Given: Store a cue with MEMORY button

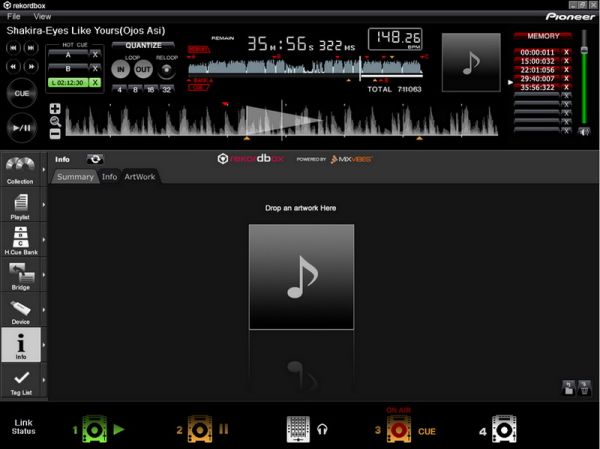Looking at the screenshot, I should pyautogui.click(x=543, y=36).
